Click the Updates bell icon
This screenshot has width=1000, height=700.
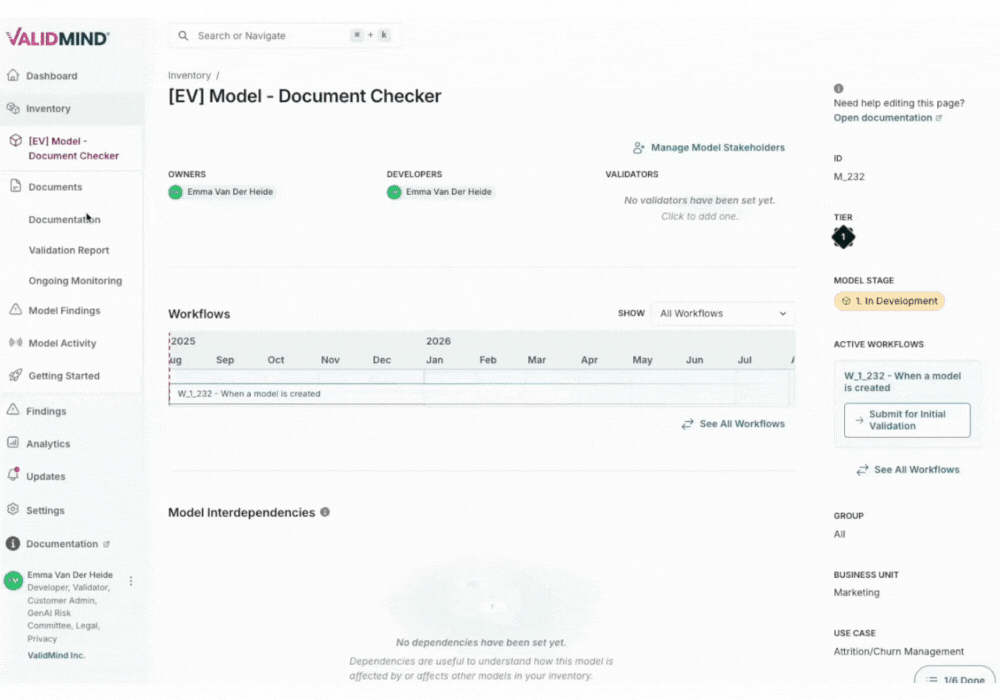click(x=13, y=475)
